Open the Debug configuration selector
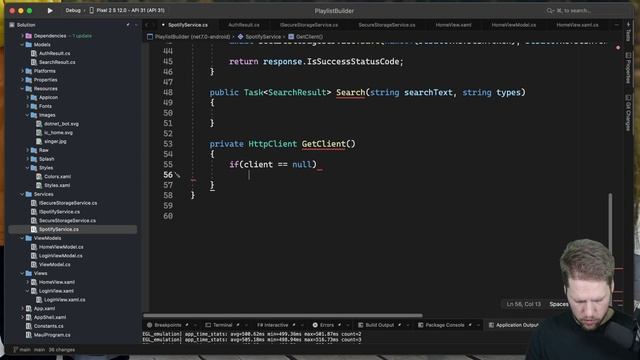 pos(73,11)
